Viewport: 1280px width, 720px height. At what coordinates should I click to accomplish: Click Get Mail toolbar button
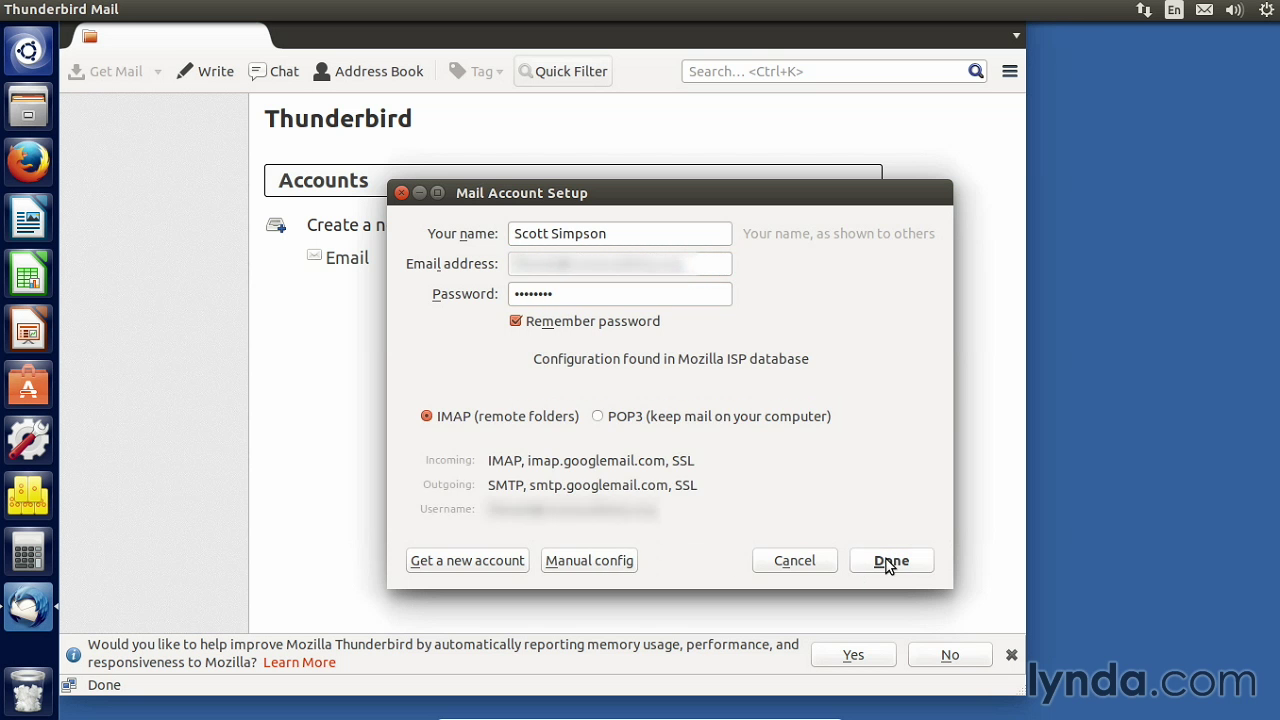tap(106, 71)
